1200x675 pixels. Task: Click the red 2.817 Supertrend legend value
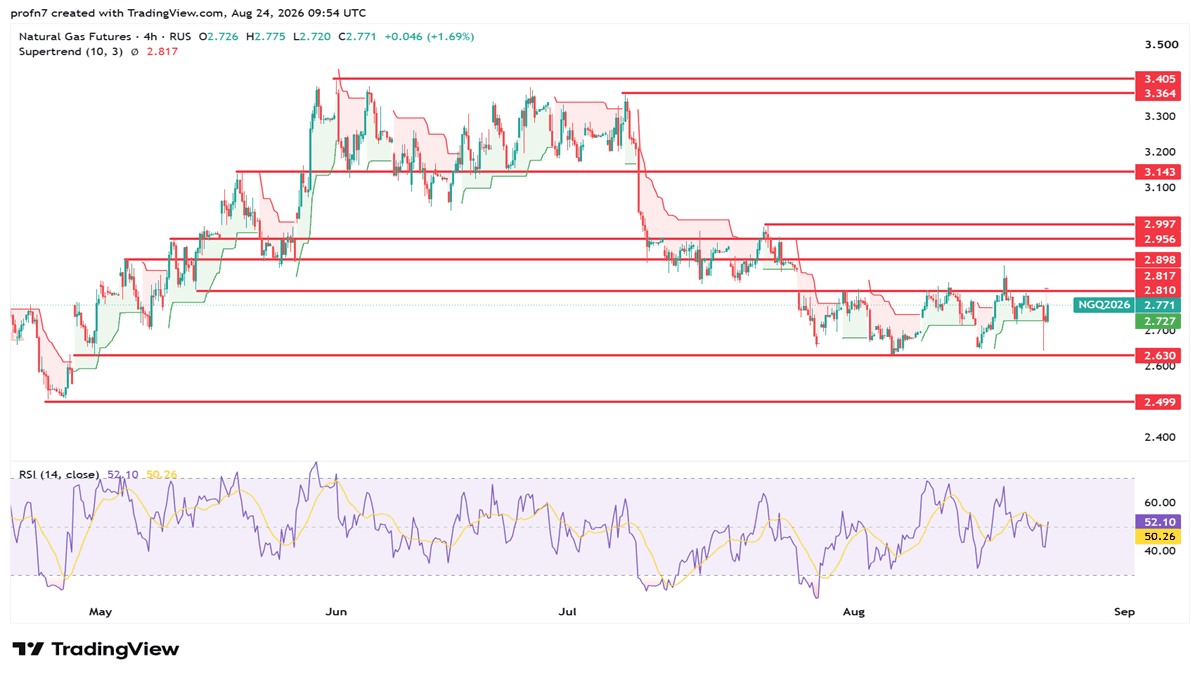click(161, 52)
